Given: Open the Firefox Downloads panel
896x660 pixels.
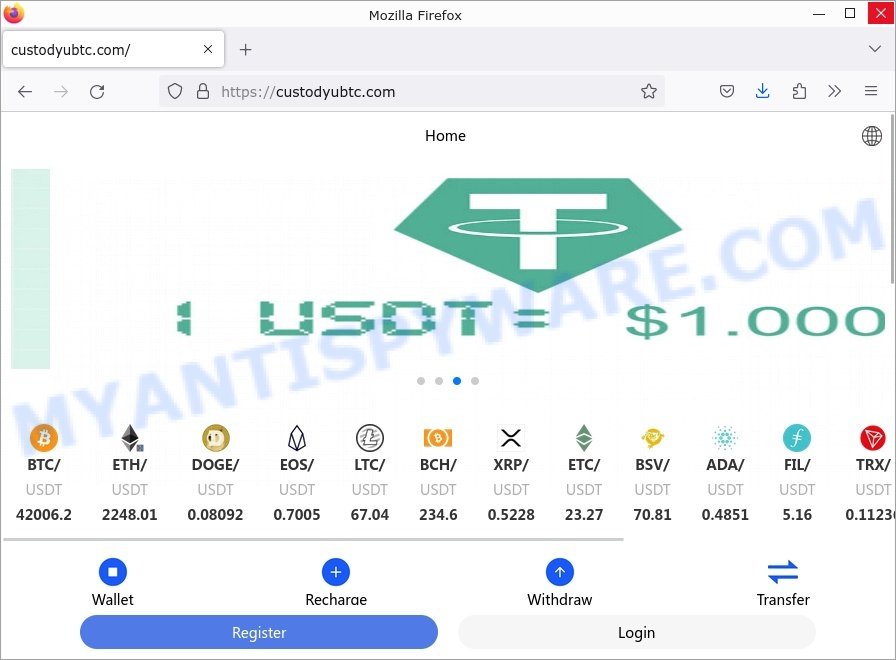Looking at the screenshot, I should (762, 91).
